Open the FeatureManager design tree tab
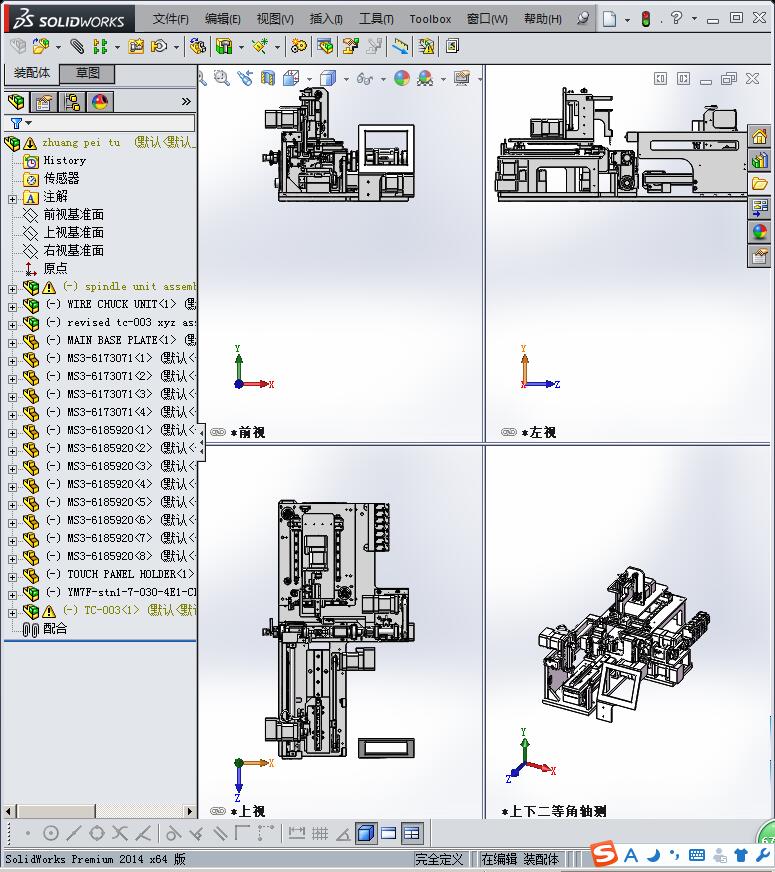The width and height of the screenshot is (775, 872). (x=17, y=102)
